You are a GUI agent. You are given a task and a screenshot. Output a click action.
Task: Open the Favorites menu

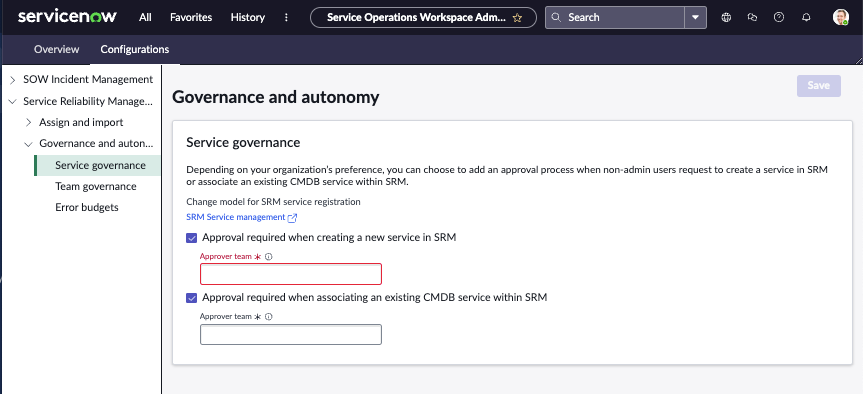pyautogui.click(x=191, y=18)
